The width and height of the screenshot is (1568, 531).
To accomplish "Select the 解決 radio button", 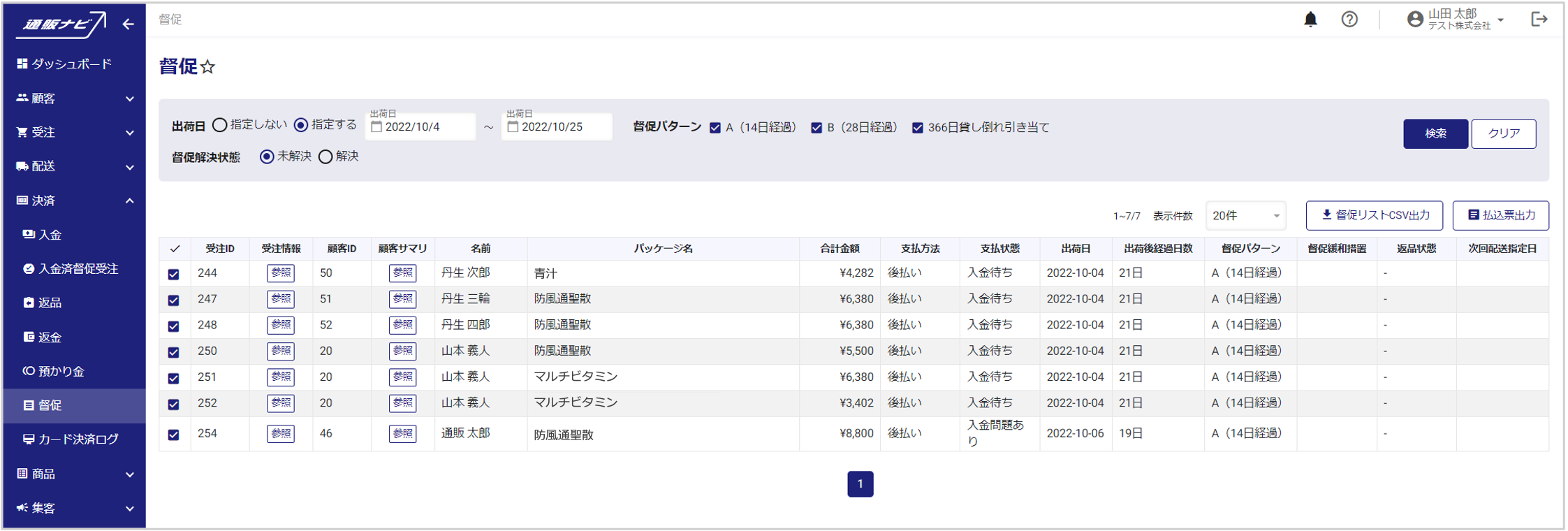I will (325, 157).
